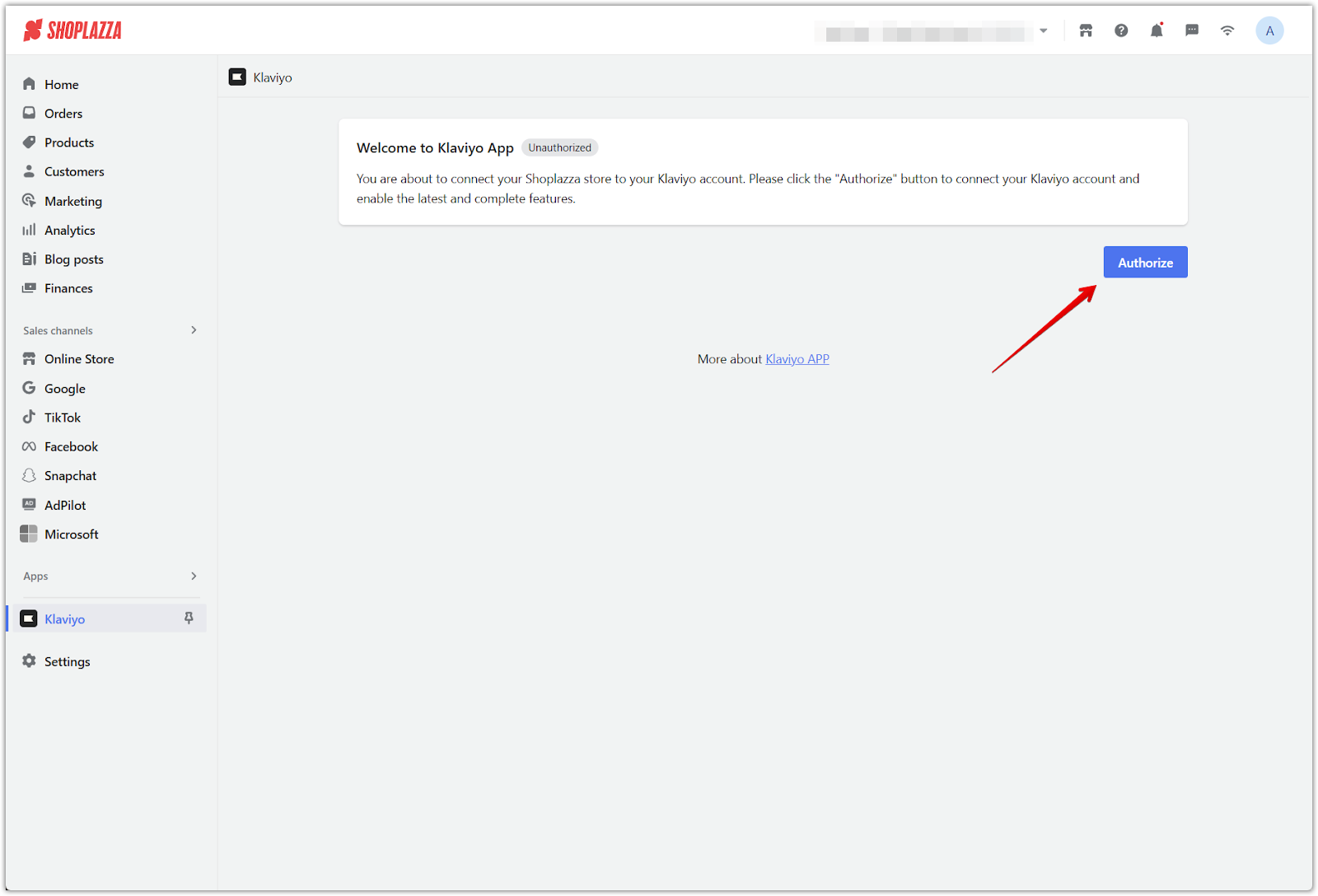Unpin Klaviyo using the pin icon
This screenshot has height=896, width=1318.
pos(189,618)
